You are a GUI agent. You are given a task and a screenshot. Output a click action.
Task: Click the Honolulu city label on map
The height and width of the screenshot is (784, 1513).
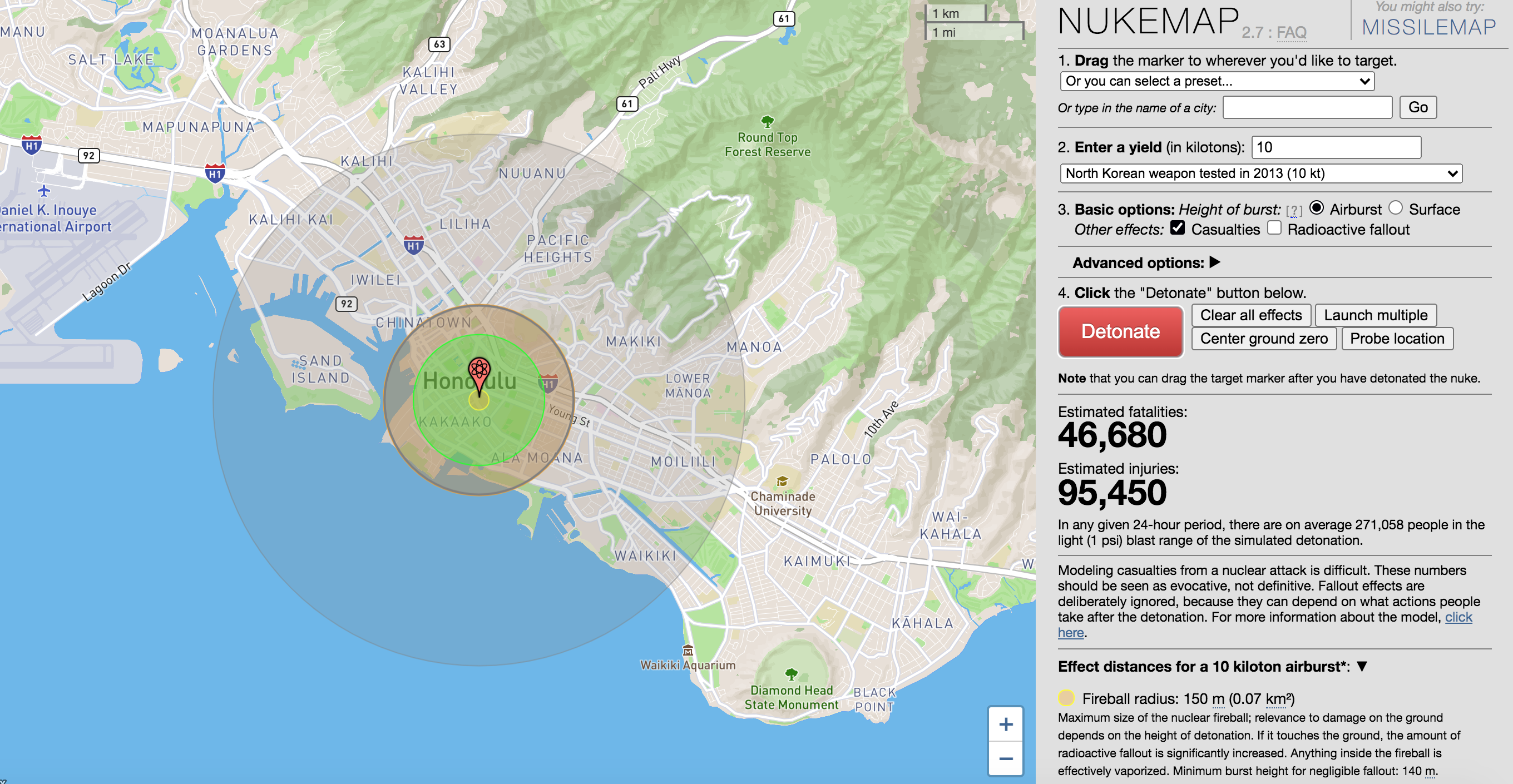point(469,381)
